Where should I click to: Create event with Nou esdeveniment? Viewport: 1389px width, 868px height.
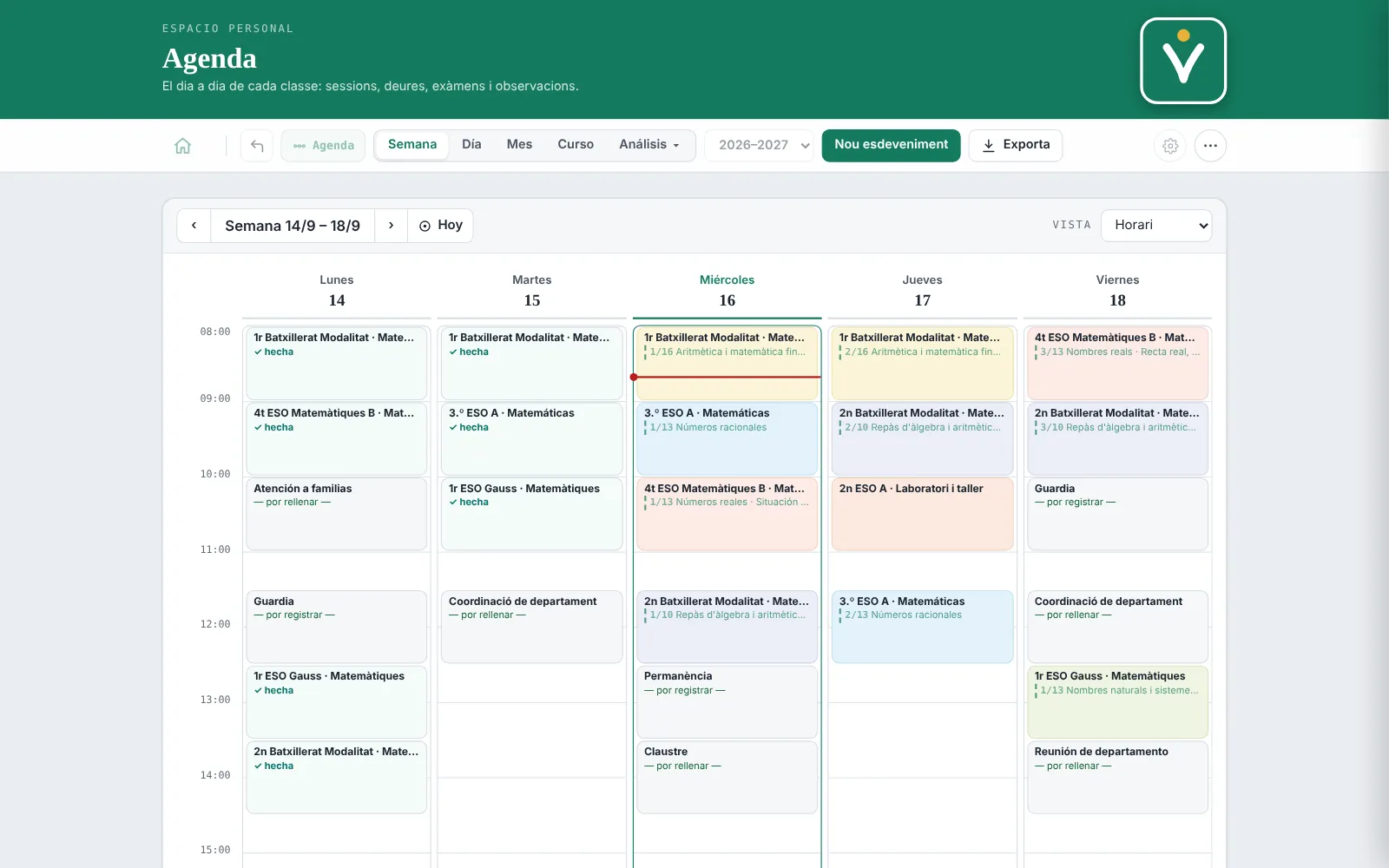tap(891, 145)
